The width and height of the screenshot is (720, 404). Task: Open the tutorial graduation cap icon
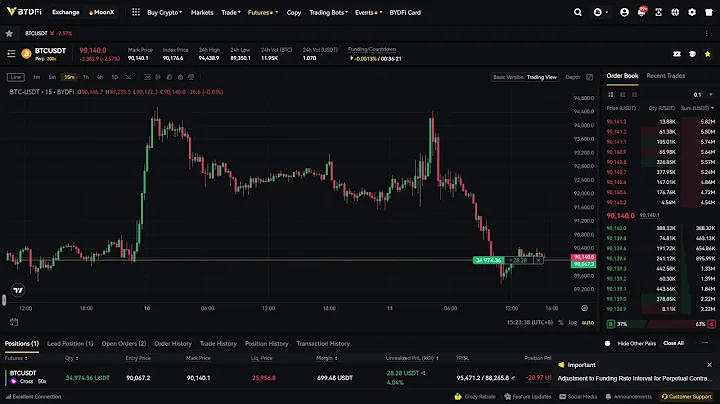coord(692,54)
